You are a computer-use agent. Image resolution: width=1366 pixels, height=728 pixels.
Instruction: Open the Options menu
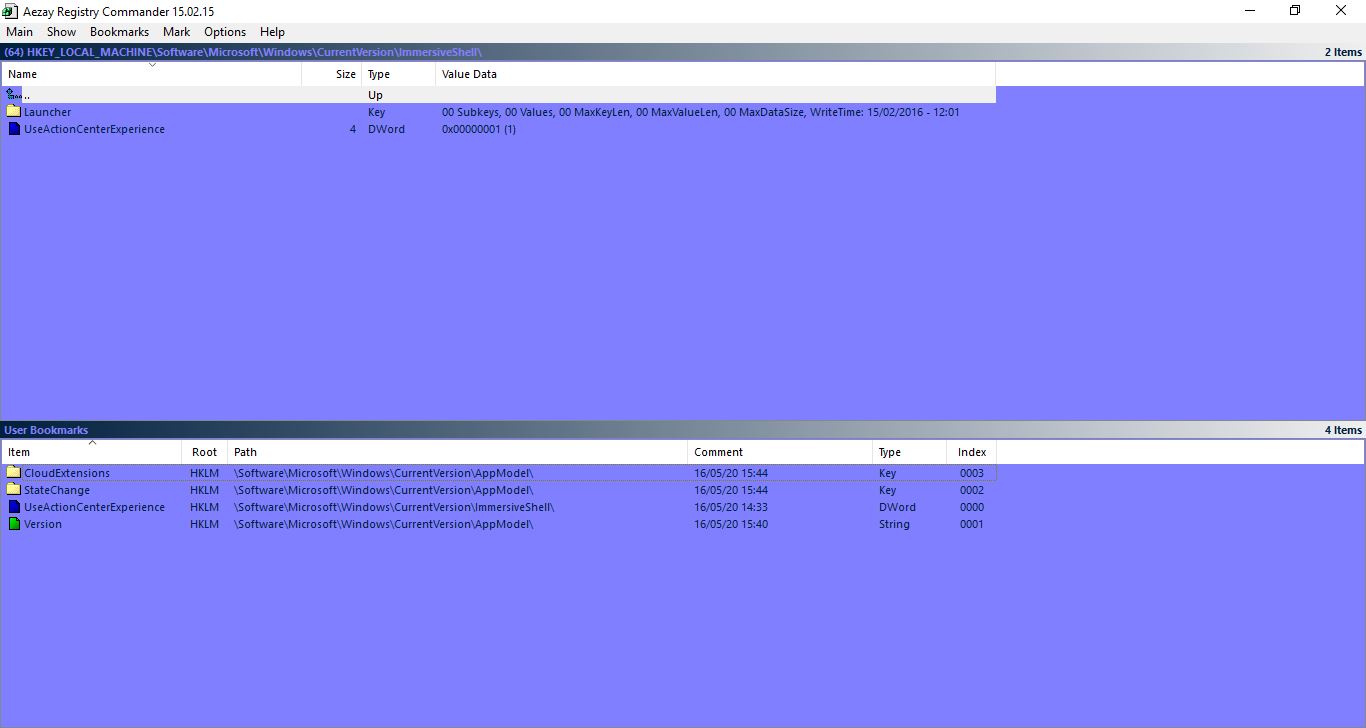tap(224, 31)
